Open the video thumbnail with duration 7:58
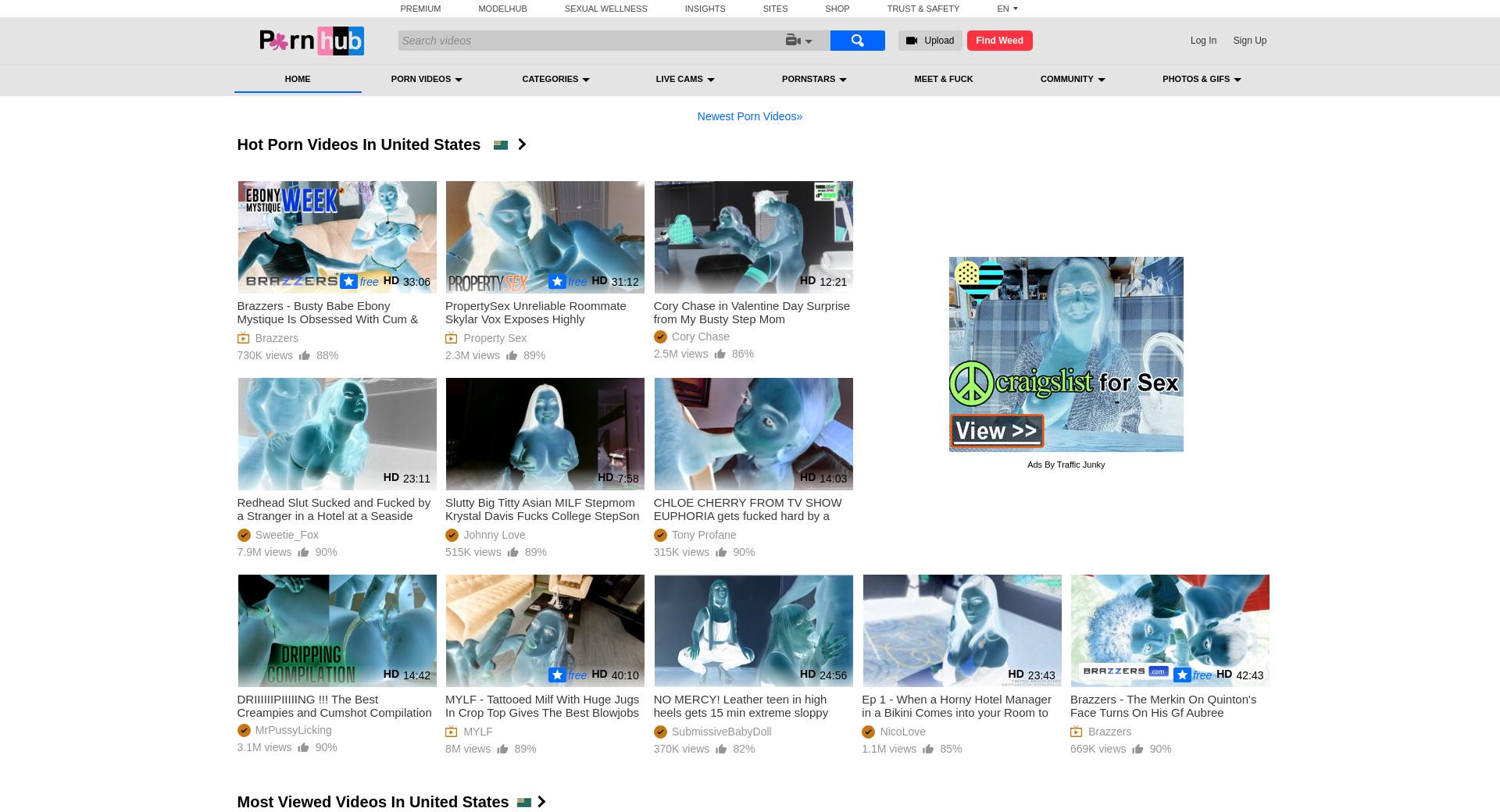The width and height of the screenshot is (1500, 812). pos(545,434)
